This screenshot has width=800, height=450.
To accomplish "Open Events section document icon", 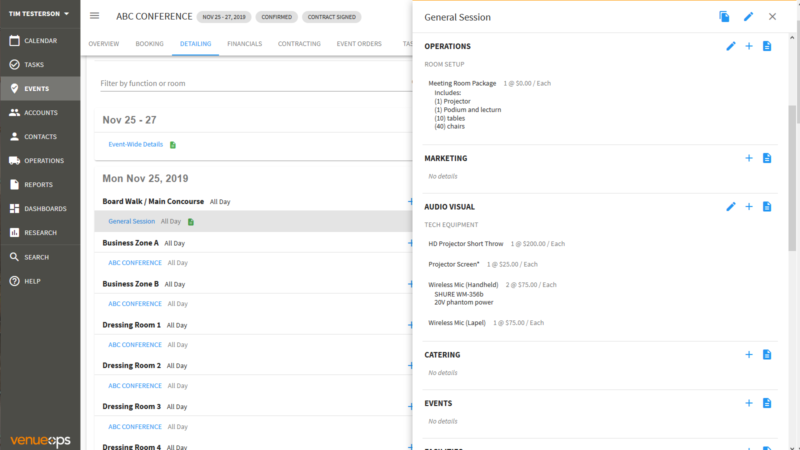I will click(x=767, y=403).
